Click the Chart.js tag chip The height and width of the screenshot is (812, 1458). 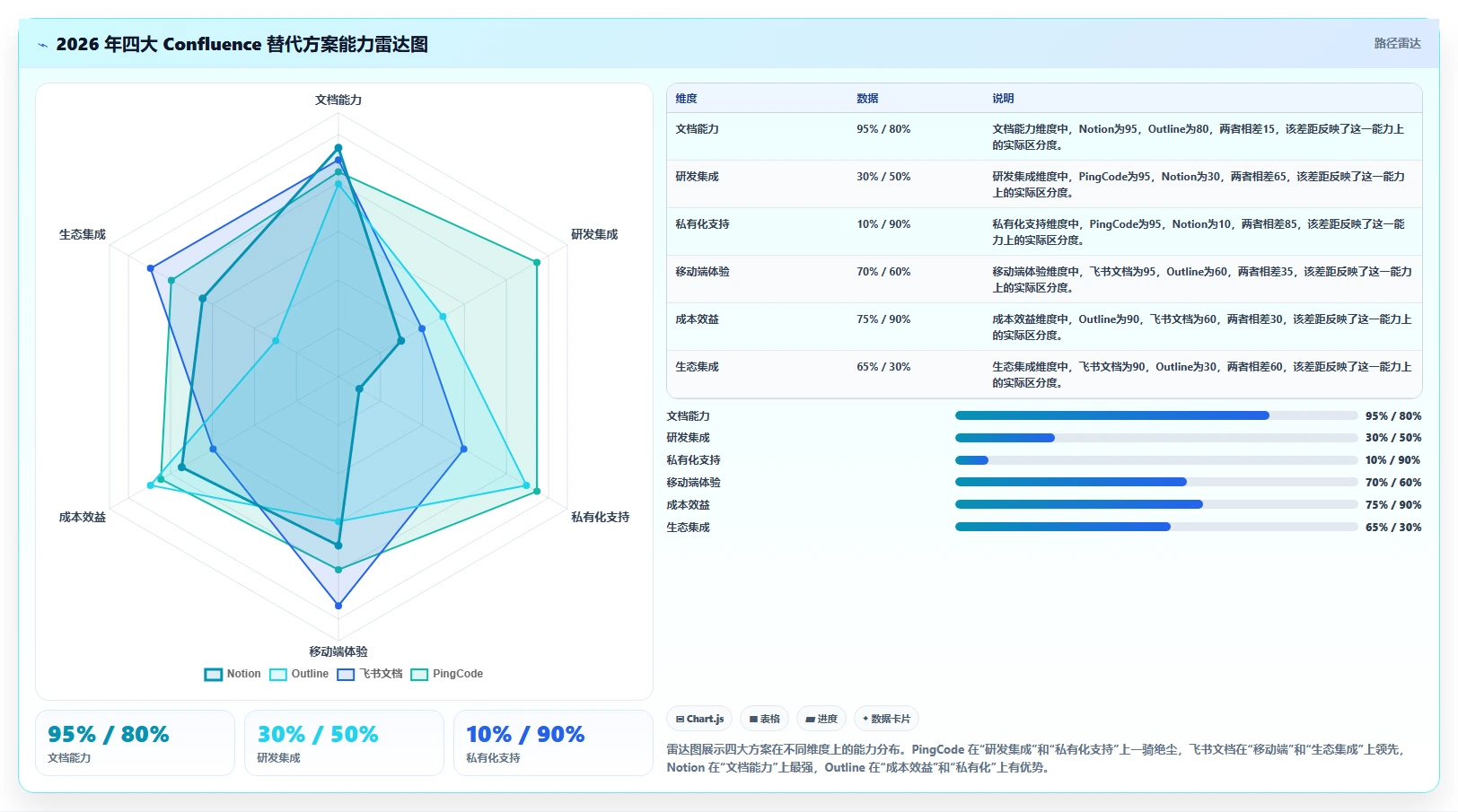(699, 719)
